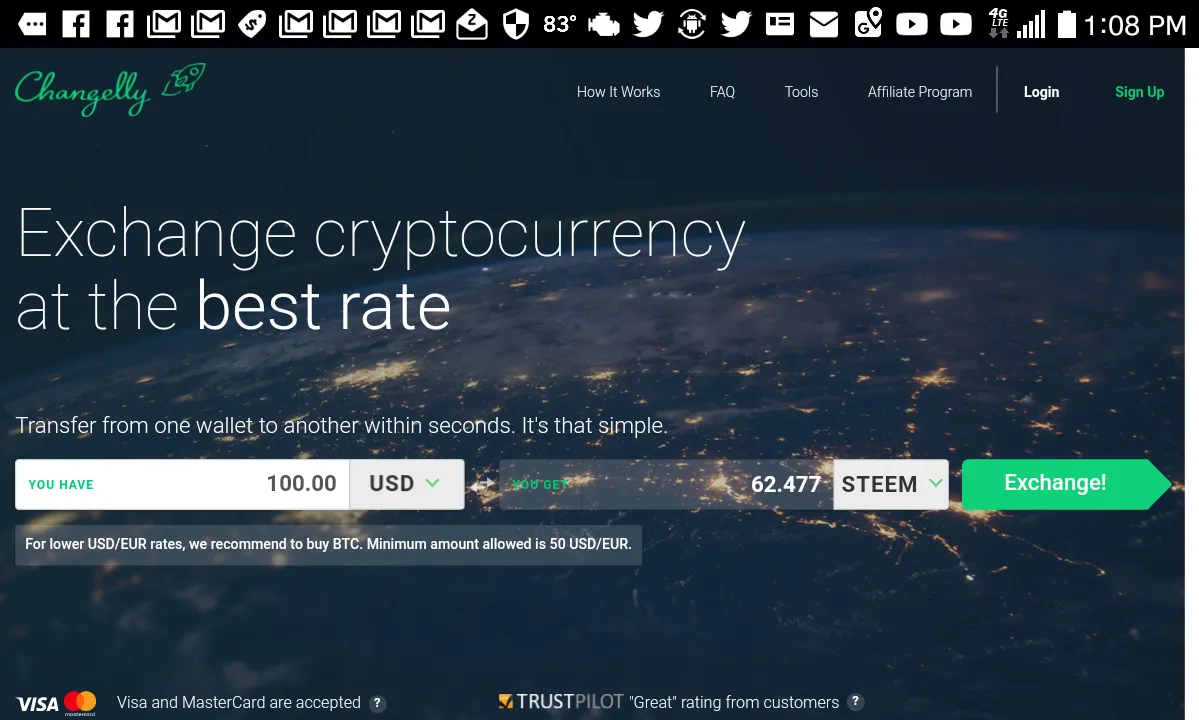Image resolution: width=1199 pixels, height=720 pixels.
Task: Click the You Get amount field 62.477
Action: (x=666, y=484)
